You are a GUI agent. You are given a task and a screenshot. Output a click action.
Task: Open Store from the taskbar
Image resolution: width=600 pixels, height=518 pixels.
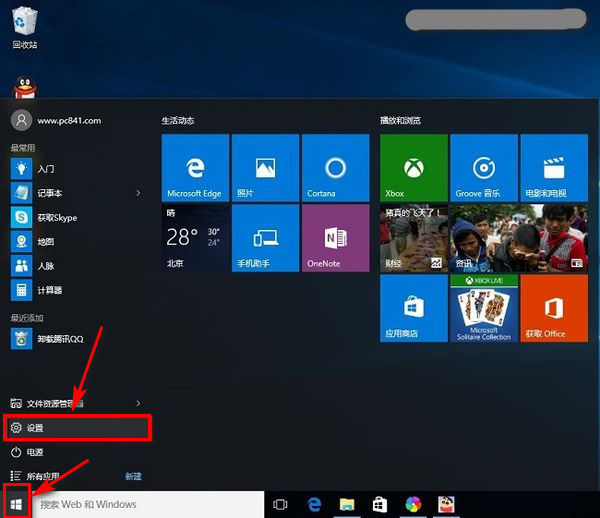coord(380,504)
